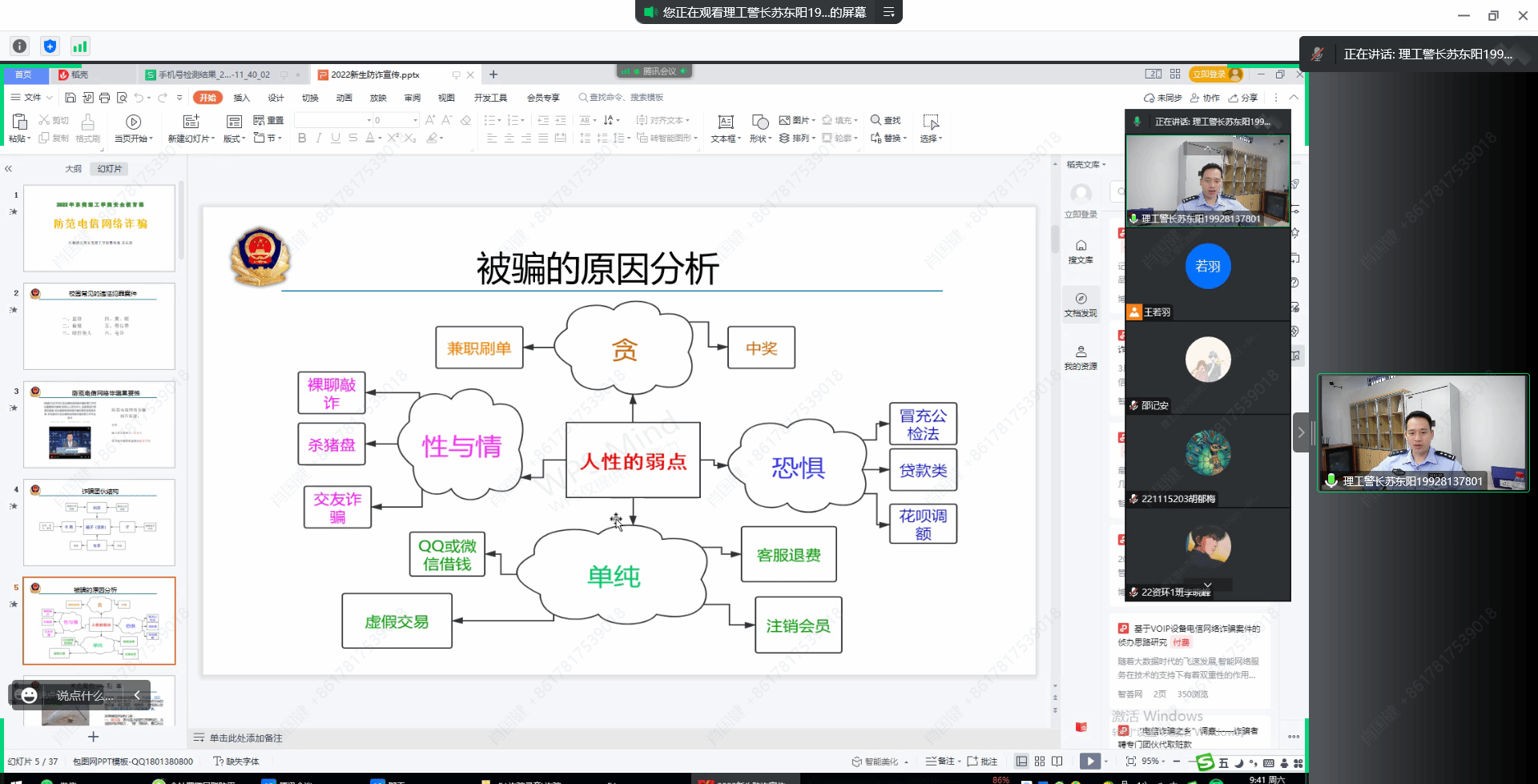
Task: Toggle the normal view button in status bar
Action: [1021, 762]
